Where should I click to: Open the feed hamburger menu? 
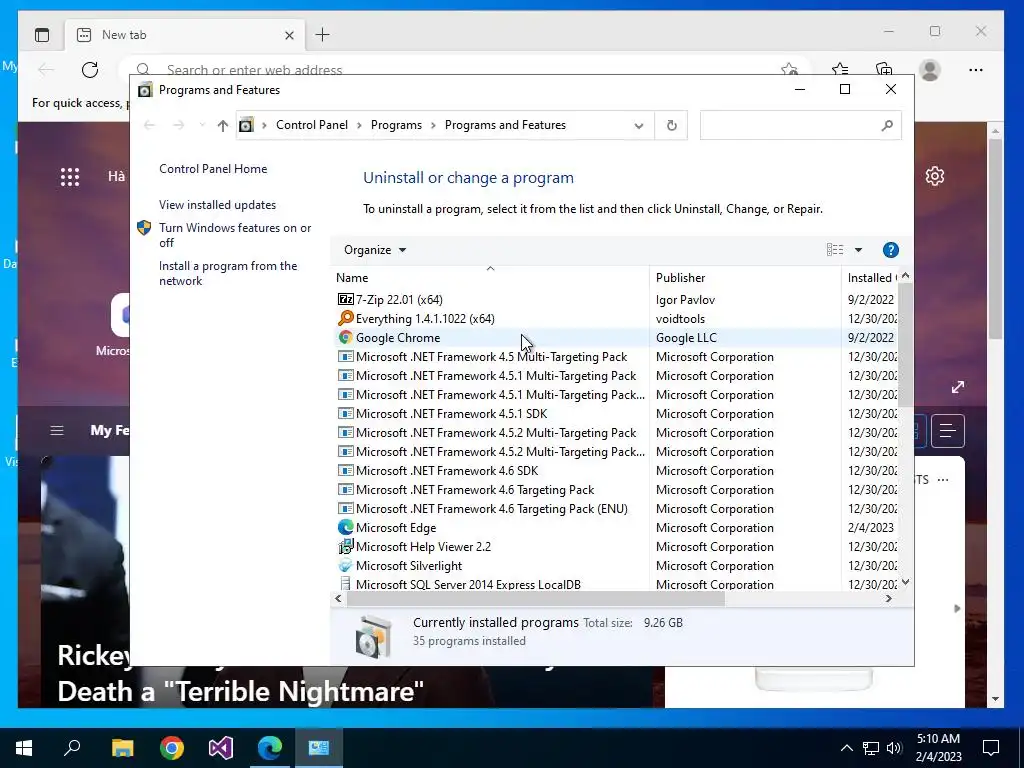tap(57, 430)
